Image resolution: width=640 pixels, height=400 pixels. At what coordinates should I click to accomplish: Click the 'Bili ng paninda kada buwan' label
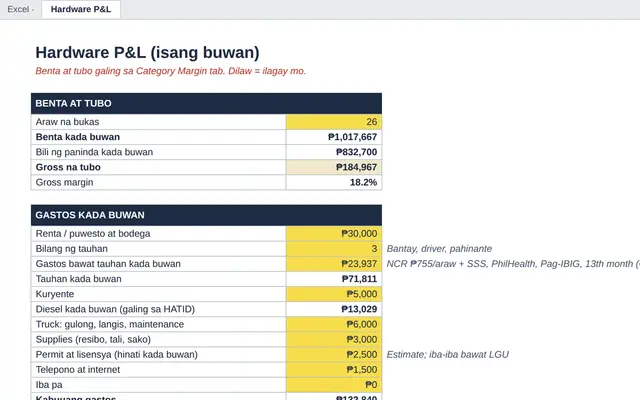[x=94, y=152]
